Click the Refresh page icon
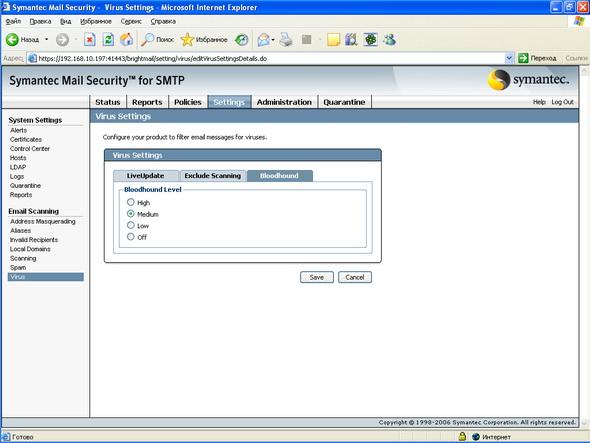590x443 pixels. click(x=108, y=40)
